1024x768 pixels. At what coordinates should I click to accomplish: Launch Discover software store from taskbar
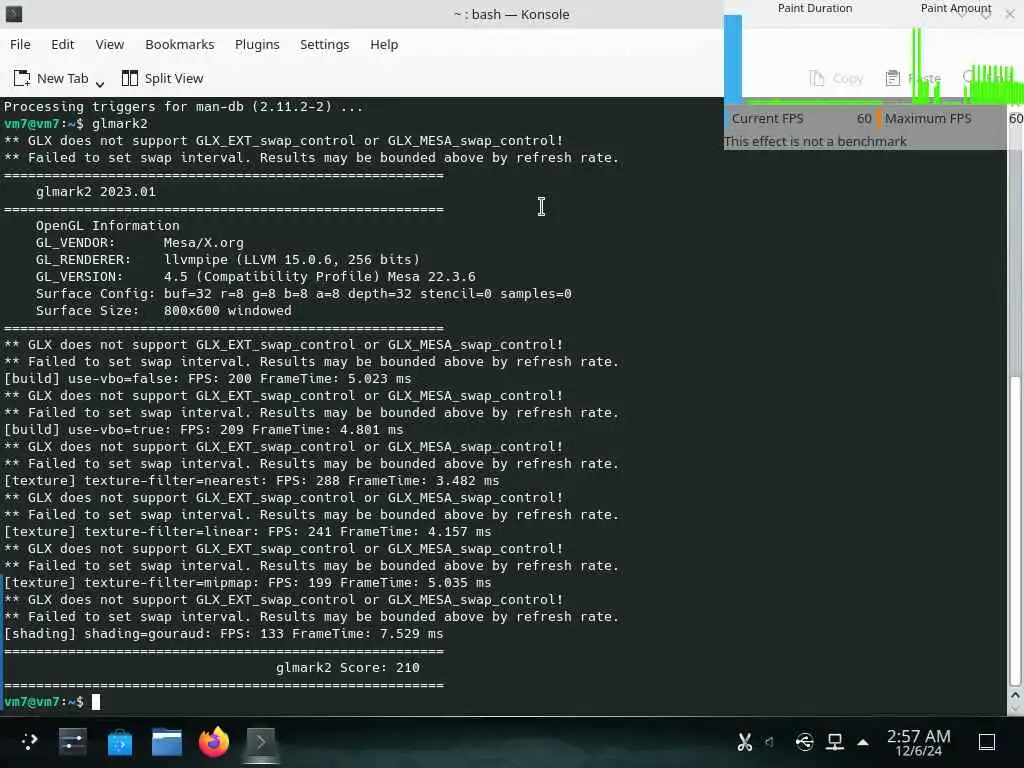point(120,742)
